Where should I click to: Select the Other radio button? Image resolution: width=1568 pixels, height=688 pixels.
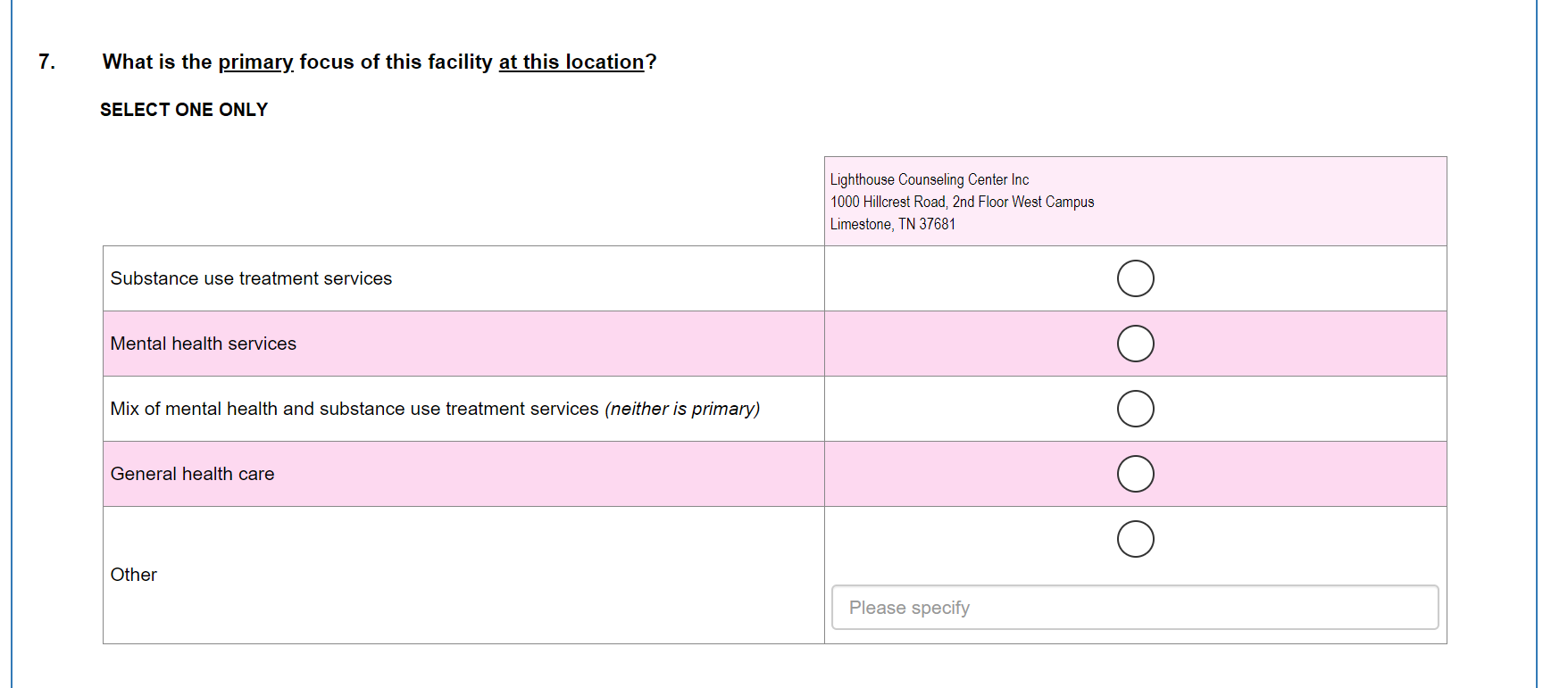[1135, 539]
